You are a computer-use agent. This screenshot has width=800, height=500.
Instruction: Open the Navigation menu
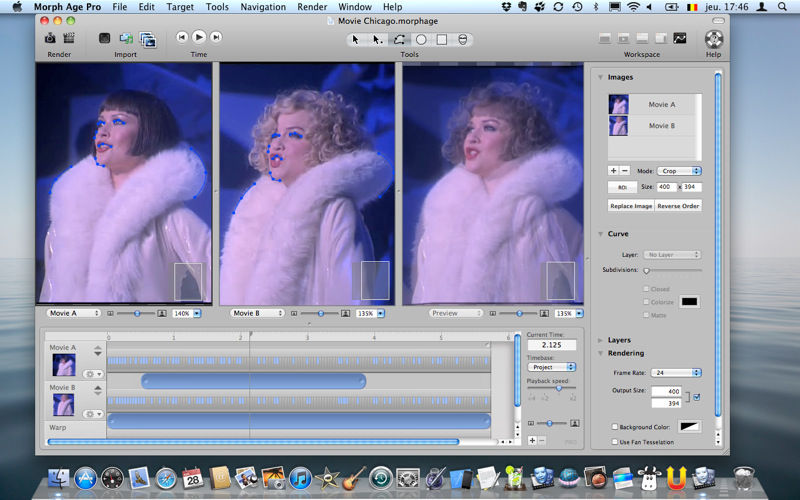(x=263, y=7)
